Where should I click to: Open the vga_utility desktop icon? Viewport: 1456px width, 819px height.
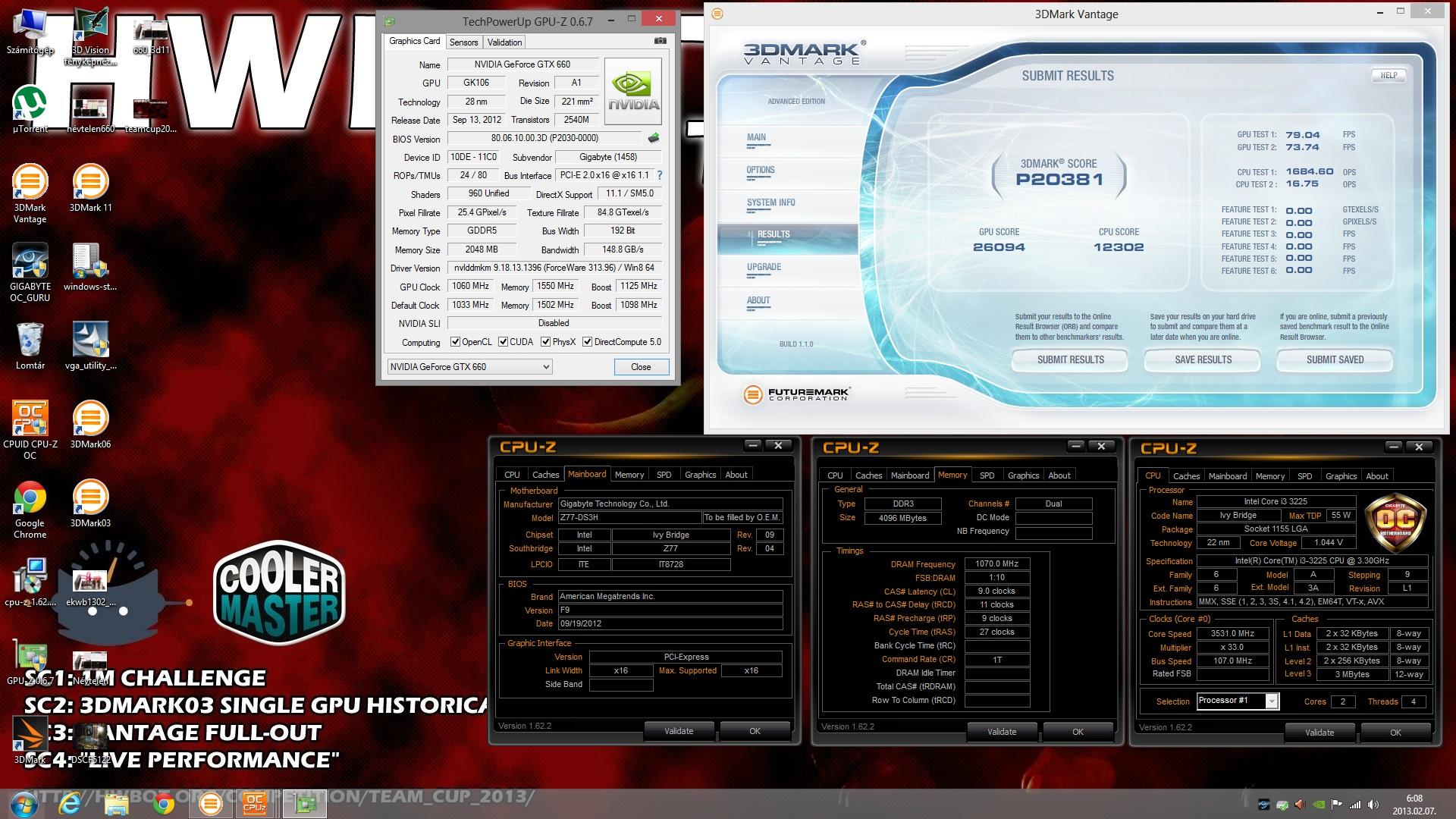90,346
